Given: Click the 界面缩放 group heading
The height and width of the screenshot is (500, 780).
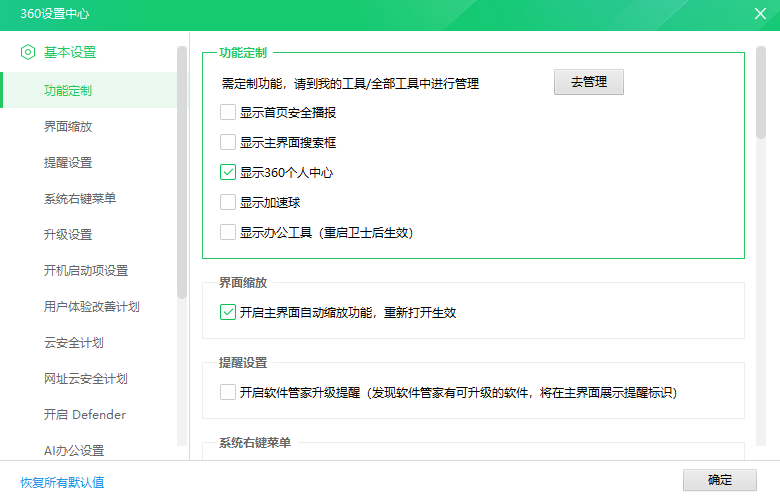Looking at the screenshot, I should [x=243, y=283].
